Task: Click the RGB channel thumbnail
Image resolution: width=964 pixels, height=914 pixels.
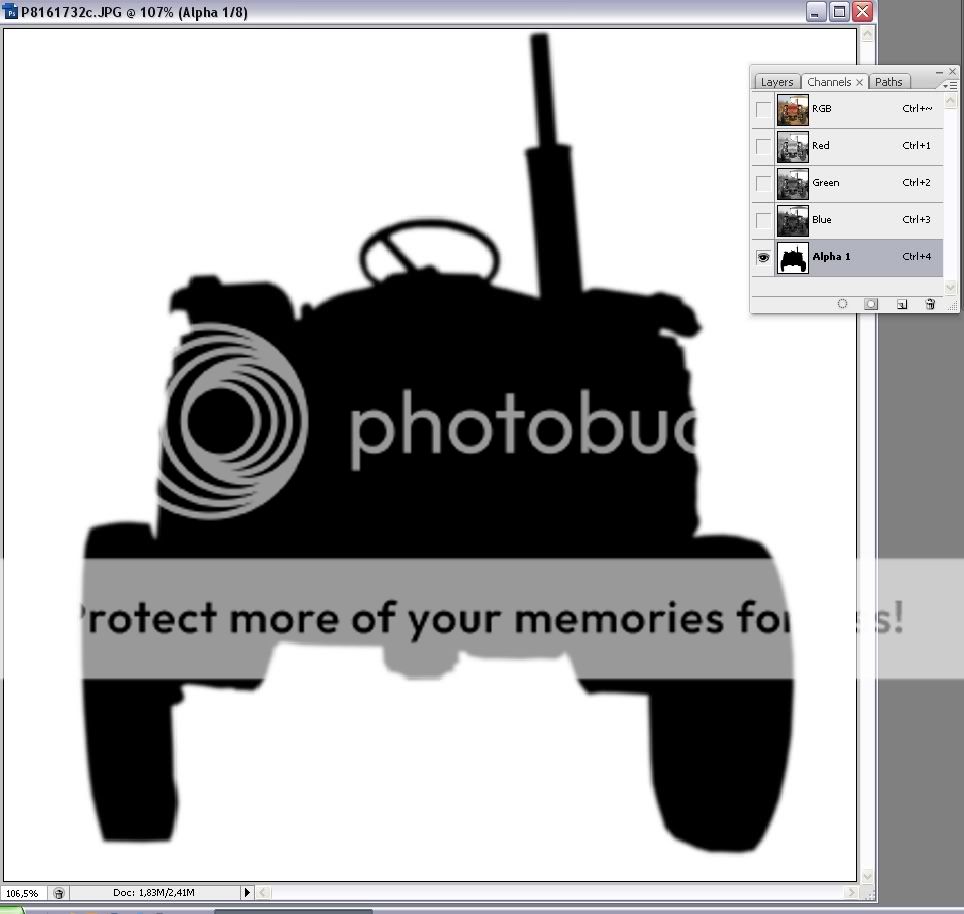Action: coord(792,109)
